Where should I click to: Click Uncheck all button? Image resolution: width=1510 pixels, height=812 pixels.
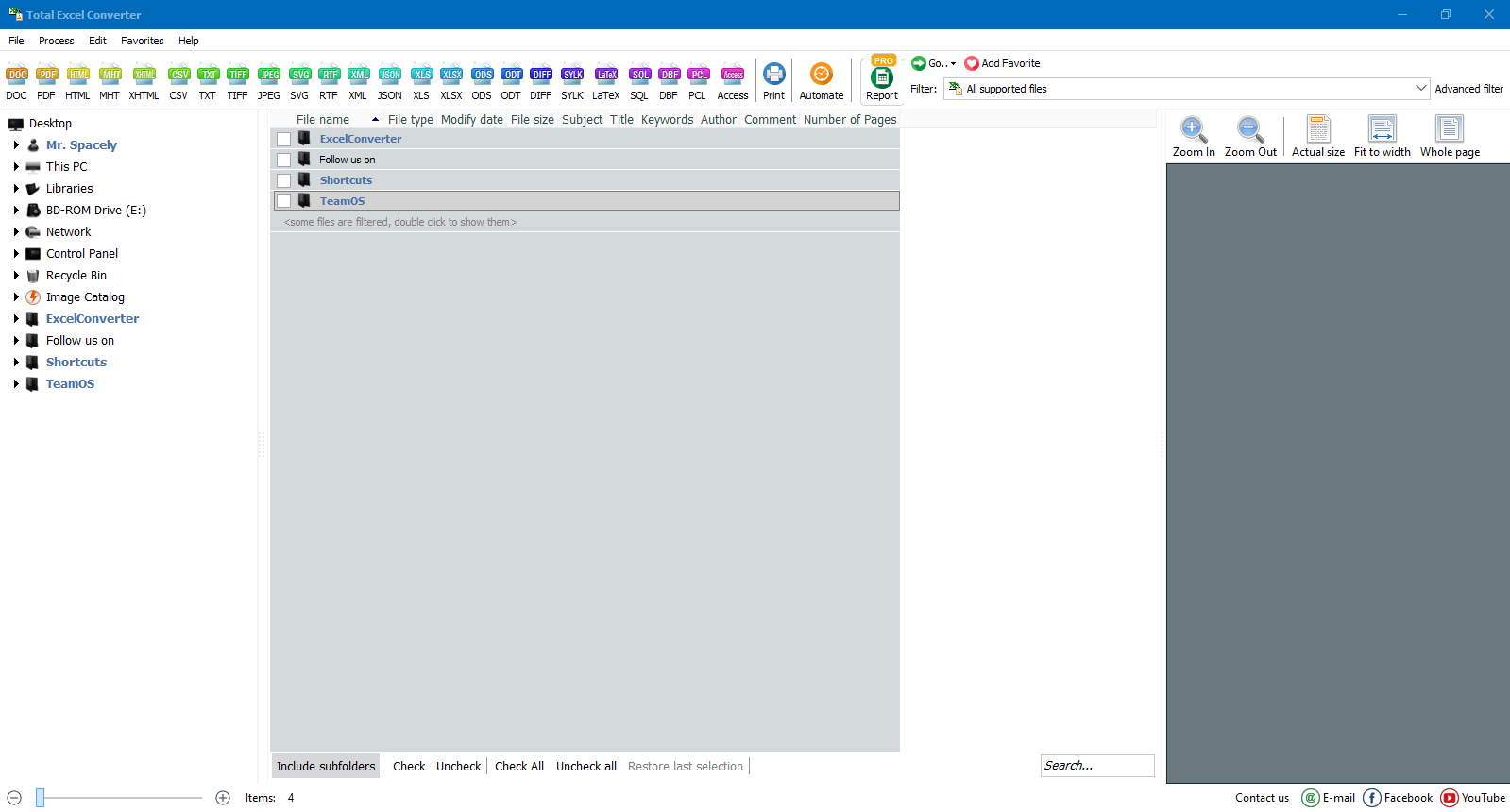tap(586, 767)
